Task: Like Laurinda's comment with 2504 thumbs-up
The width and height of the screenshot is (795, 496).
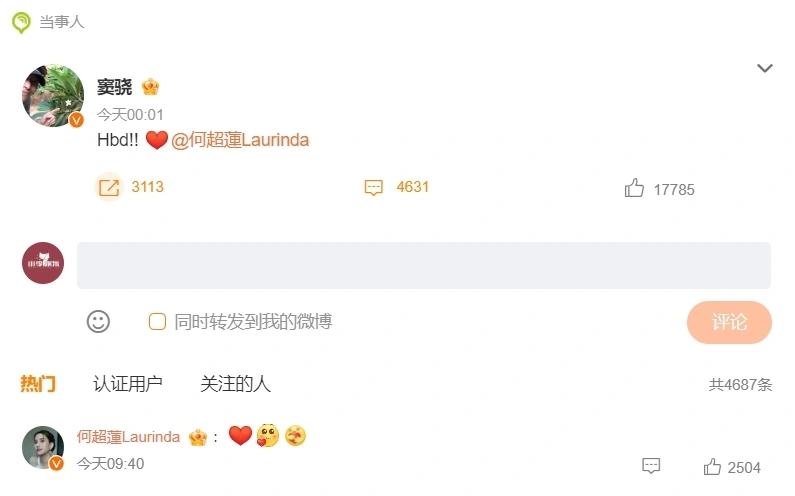Action: [712, 467]
